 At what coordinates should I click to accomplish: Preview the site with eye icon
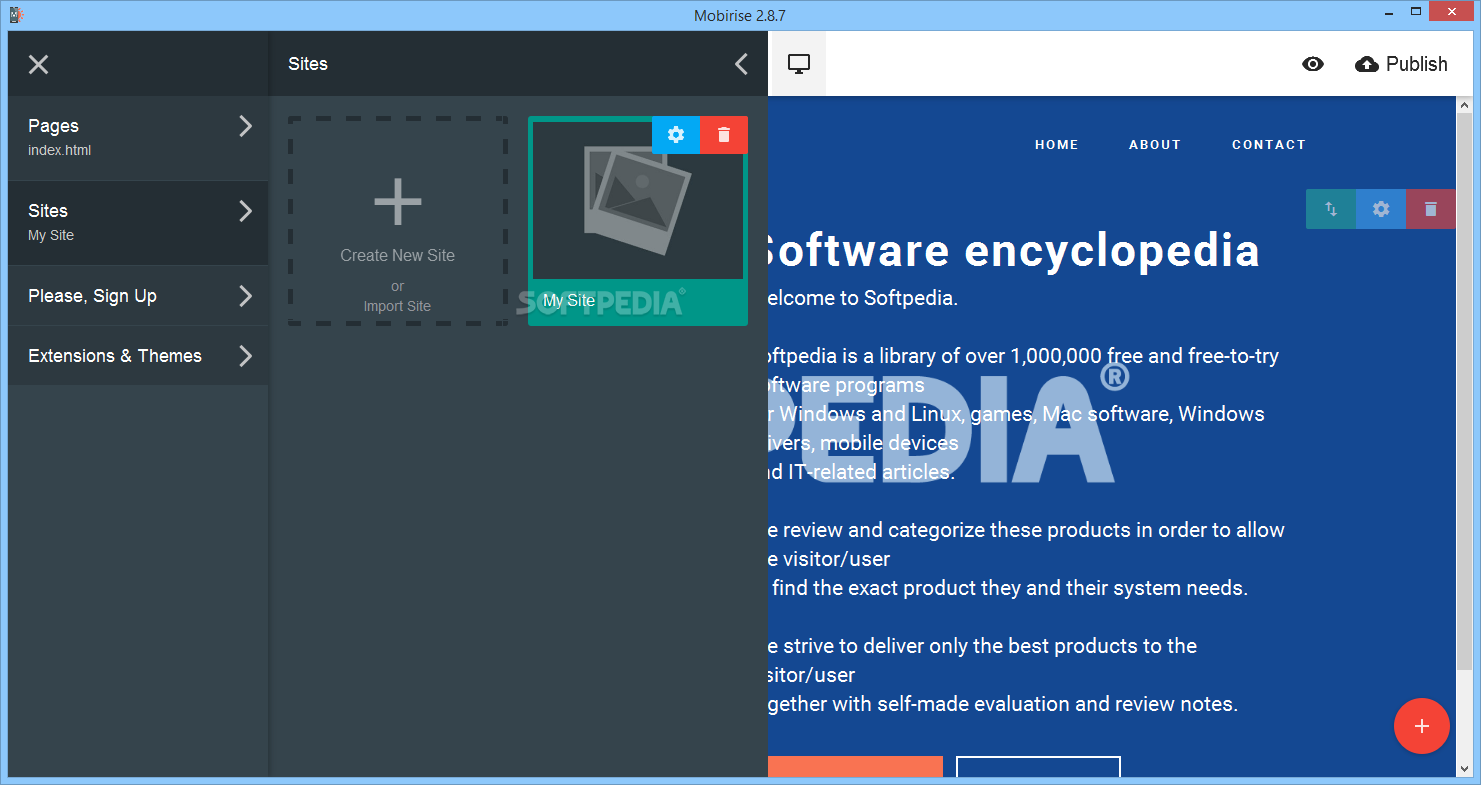[x=1313, y=64]
